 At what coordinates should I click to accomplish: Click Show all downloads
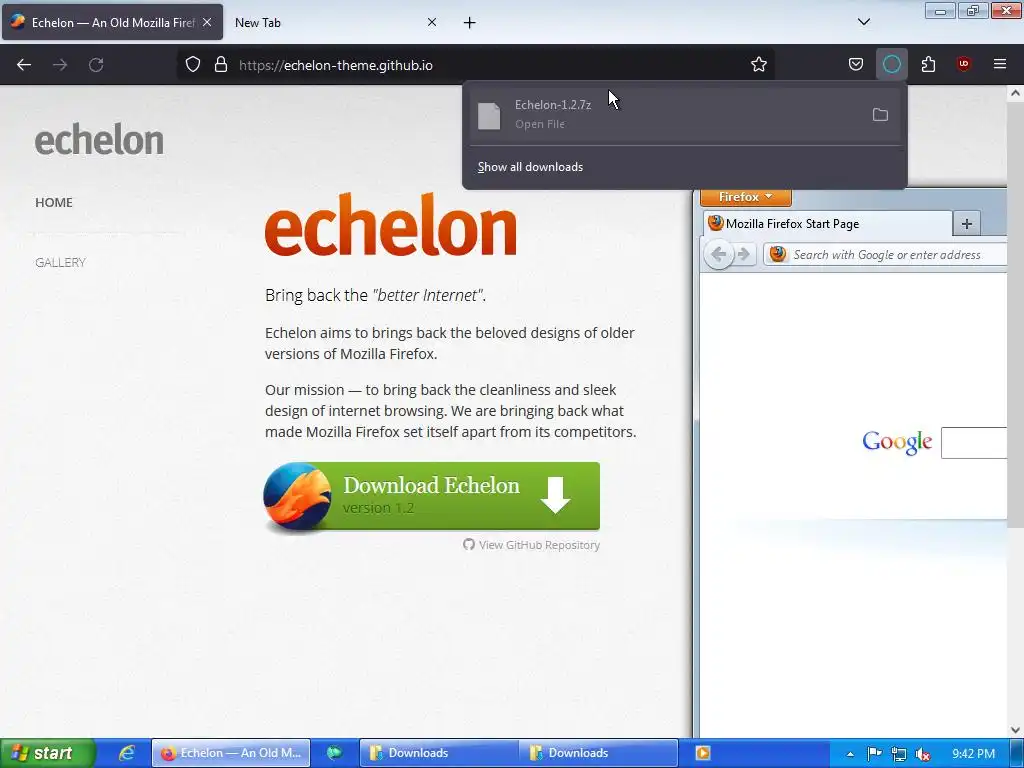530,167
